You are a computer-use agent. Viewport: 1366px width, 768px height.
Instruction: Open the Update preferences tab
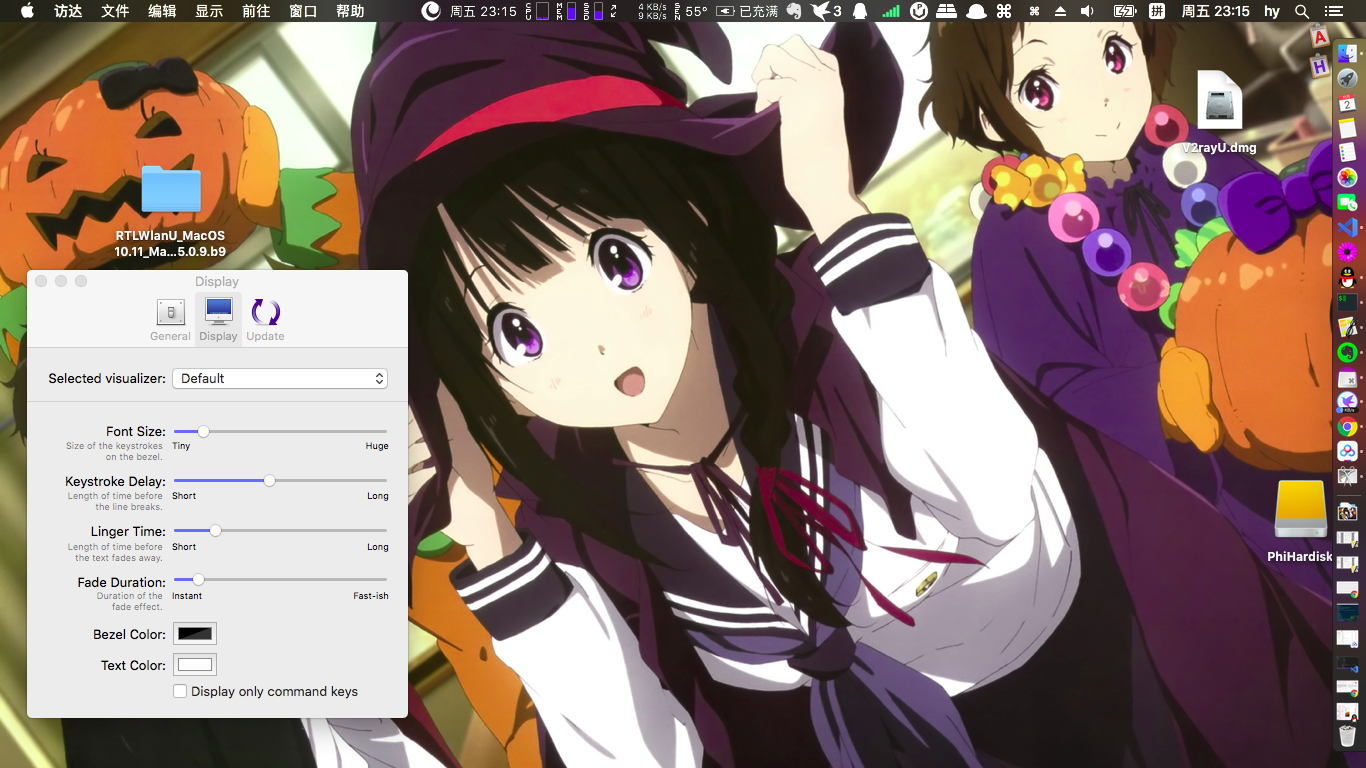point(265,320)
